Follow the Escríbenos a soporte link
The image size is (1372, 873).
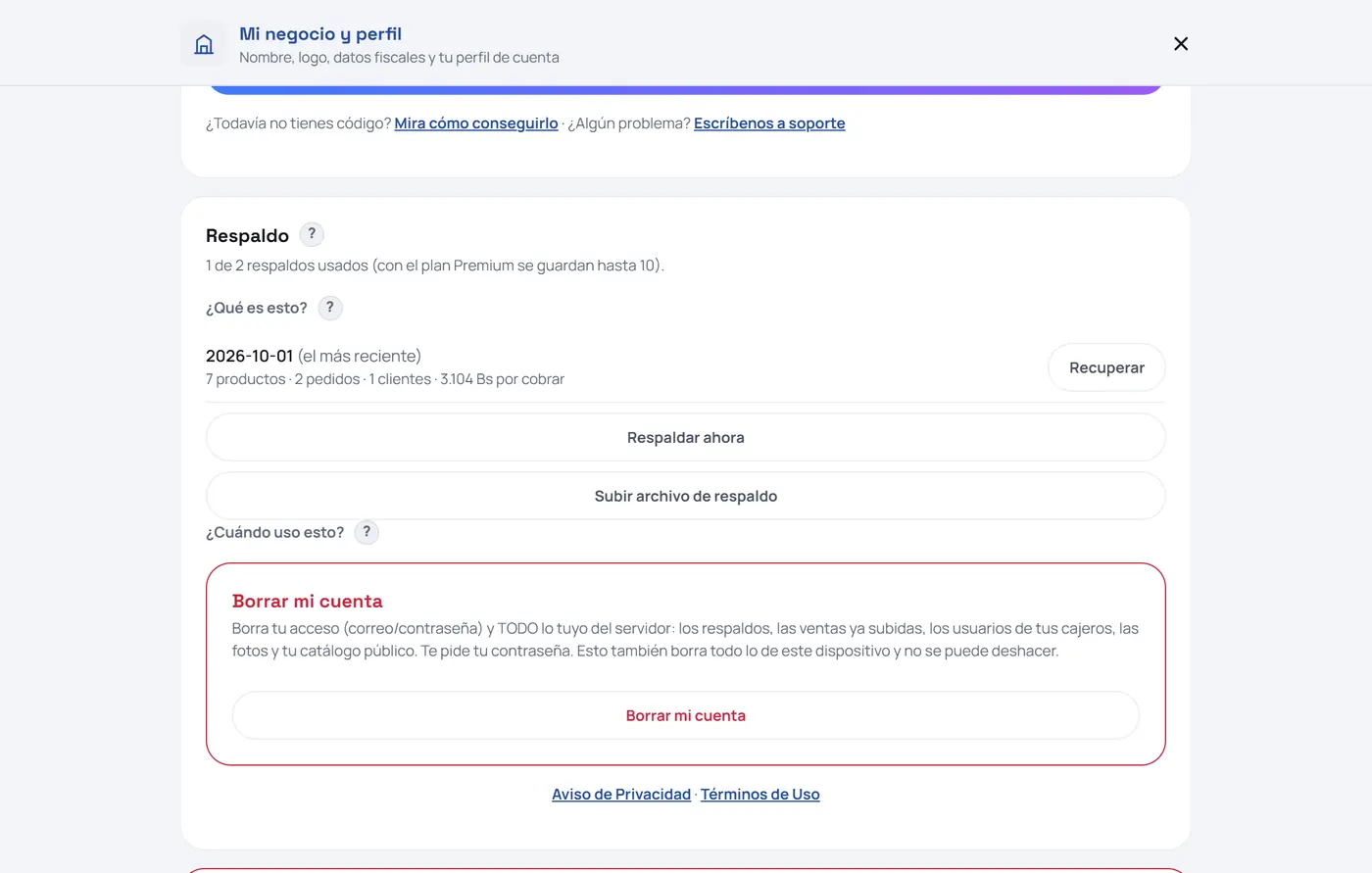769,123
